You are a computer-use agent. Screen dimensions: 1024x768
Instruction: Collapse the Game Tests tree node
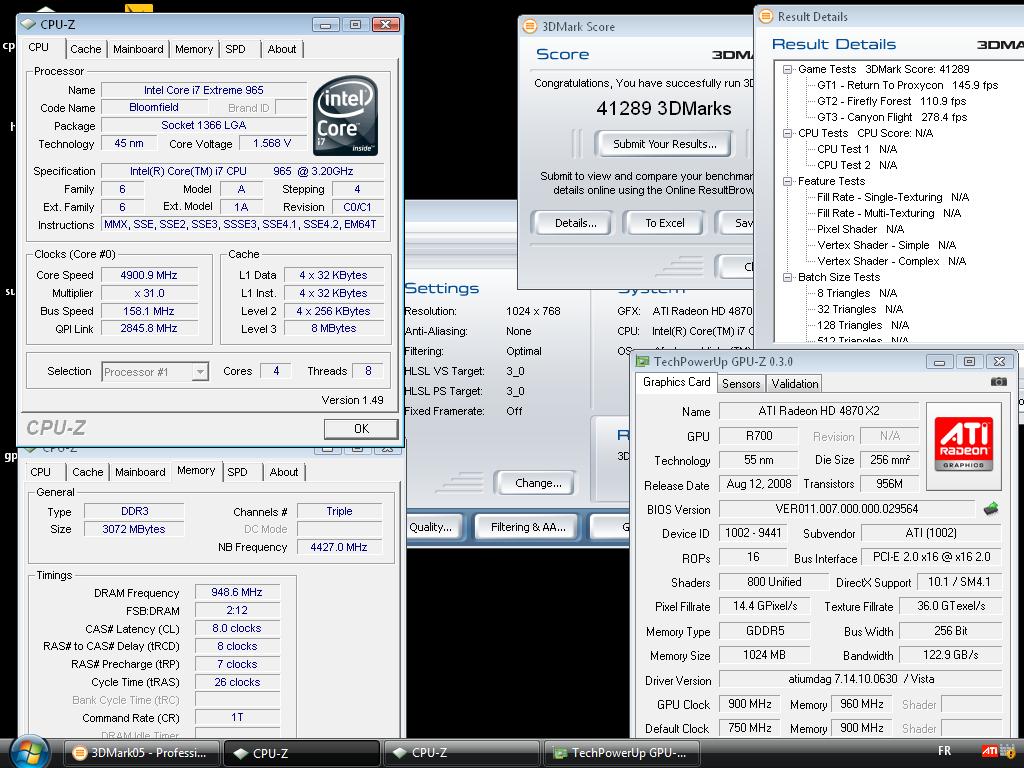(x=788, y=69)
